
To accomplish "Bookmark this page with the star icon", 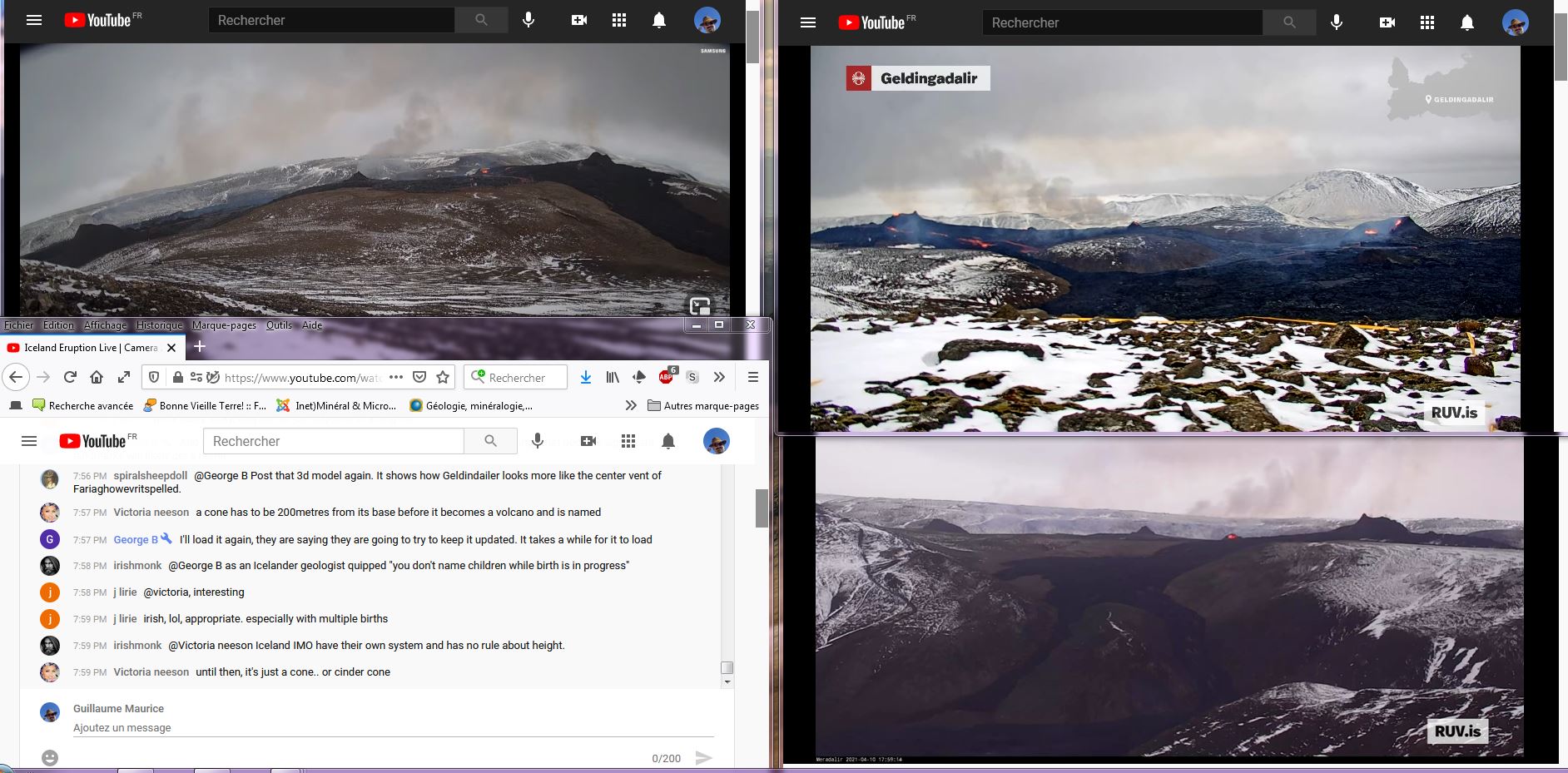I will 443,377.
